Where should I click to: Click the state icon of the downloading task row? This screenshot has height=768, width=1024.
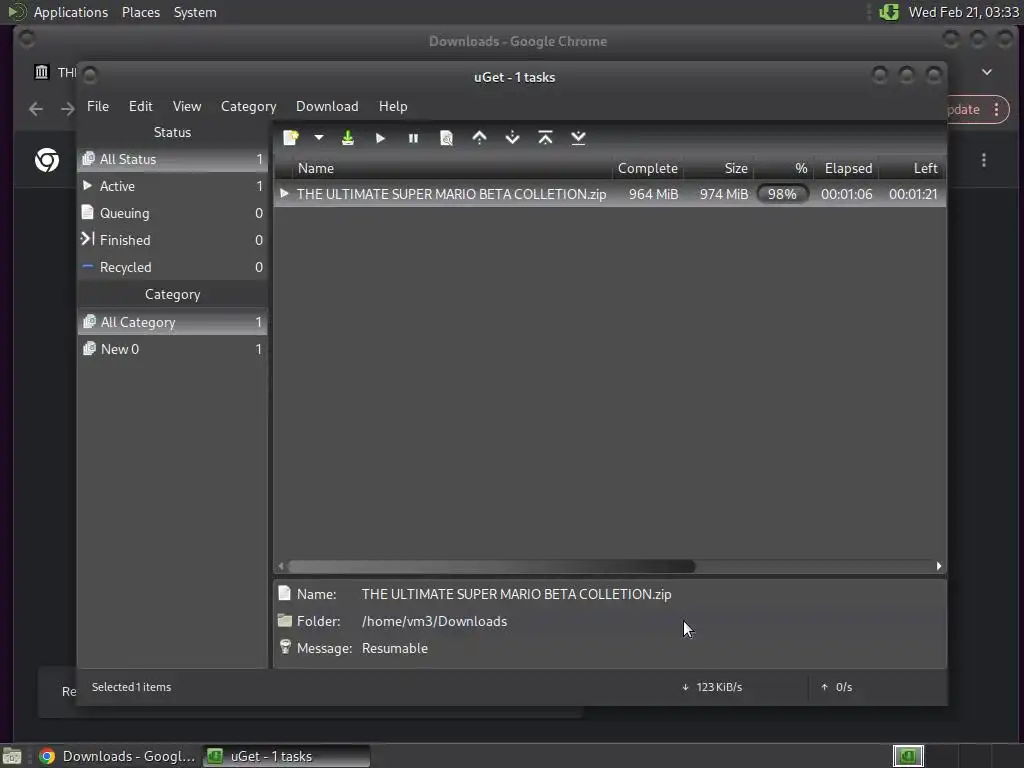[284, 193]
